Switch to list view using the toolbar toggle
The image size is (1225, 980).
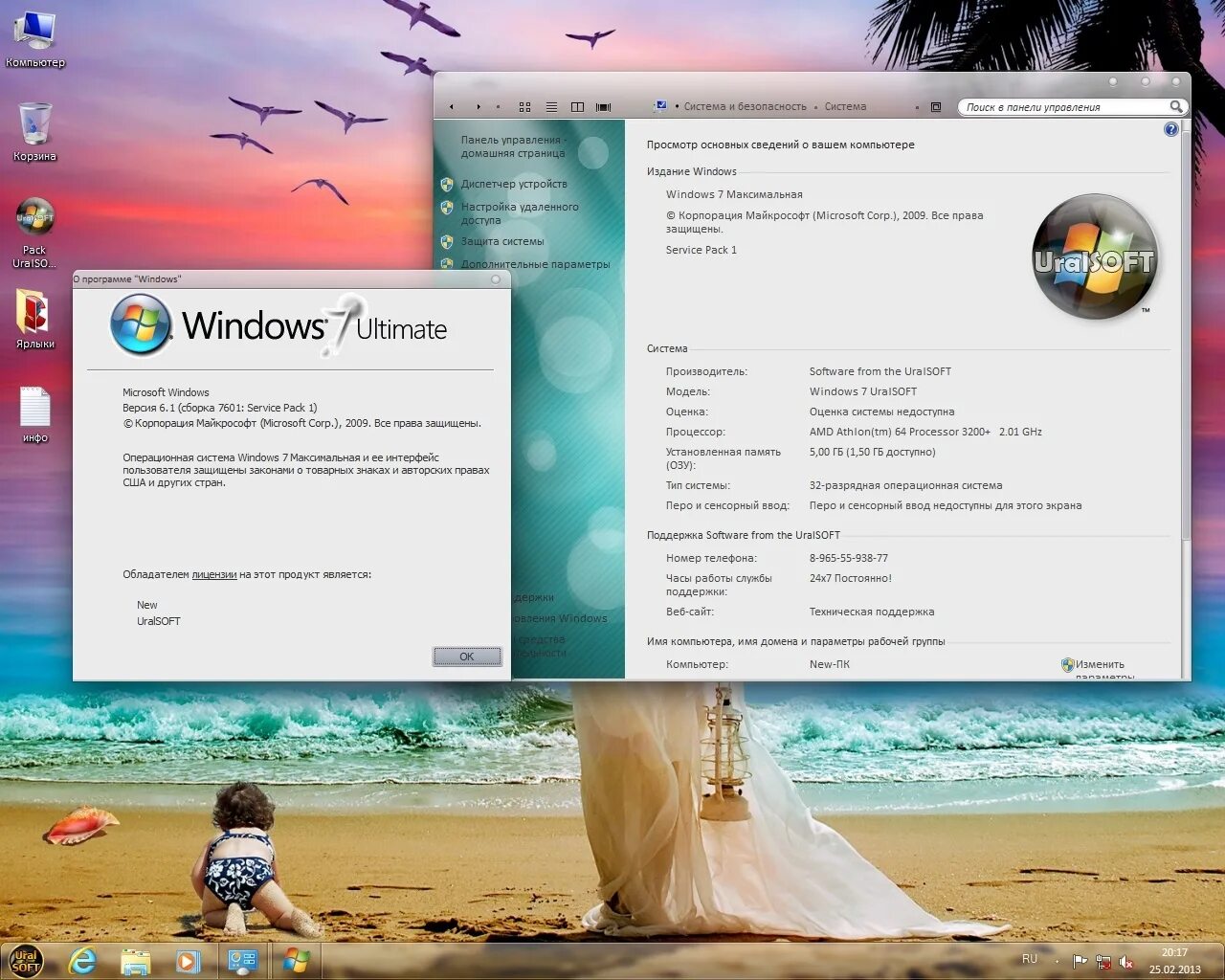[x=551, y=107]
